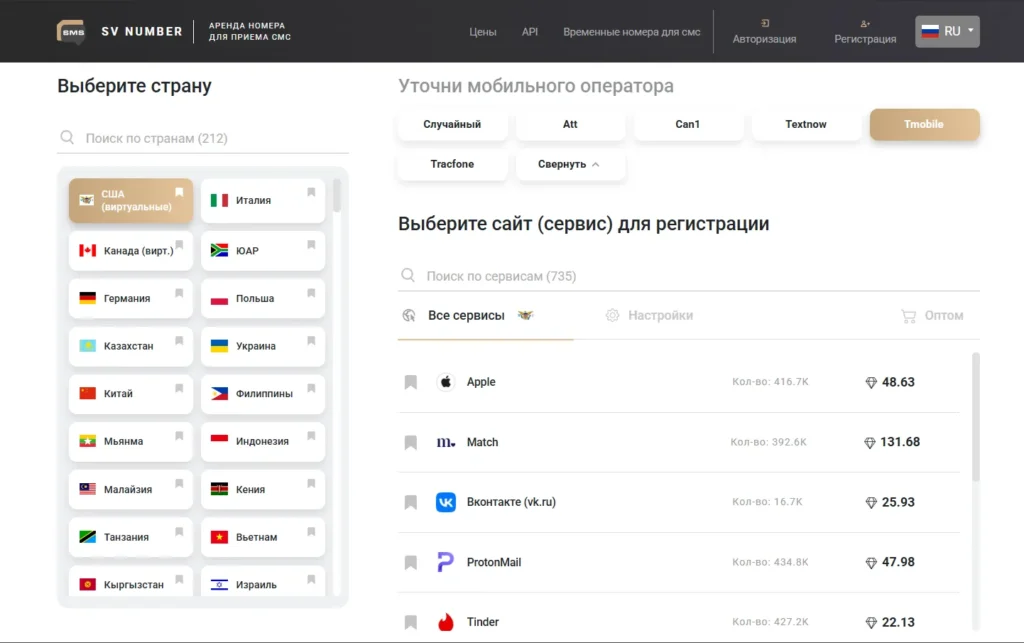Screen dimensions: 1024x643
Task: Click the Philippines flag icon
Action: [219, 394]
